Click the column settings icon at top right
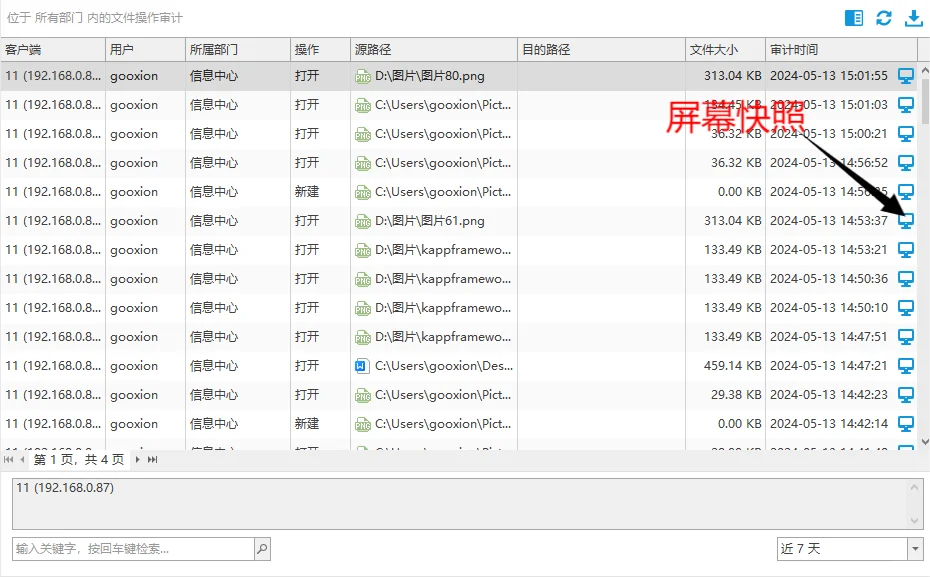The width and height of the screenshot is (930, 578). pyautogui.click(x=852, y=17)
